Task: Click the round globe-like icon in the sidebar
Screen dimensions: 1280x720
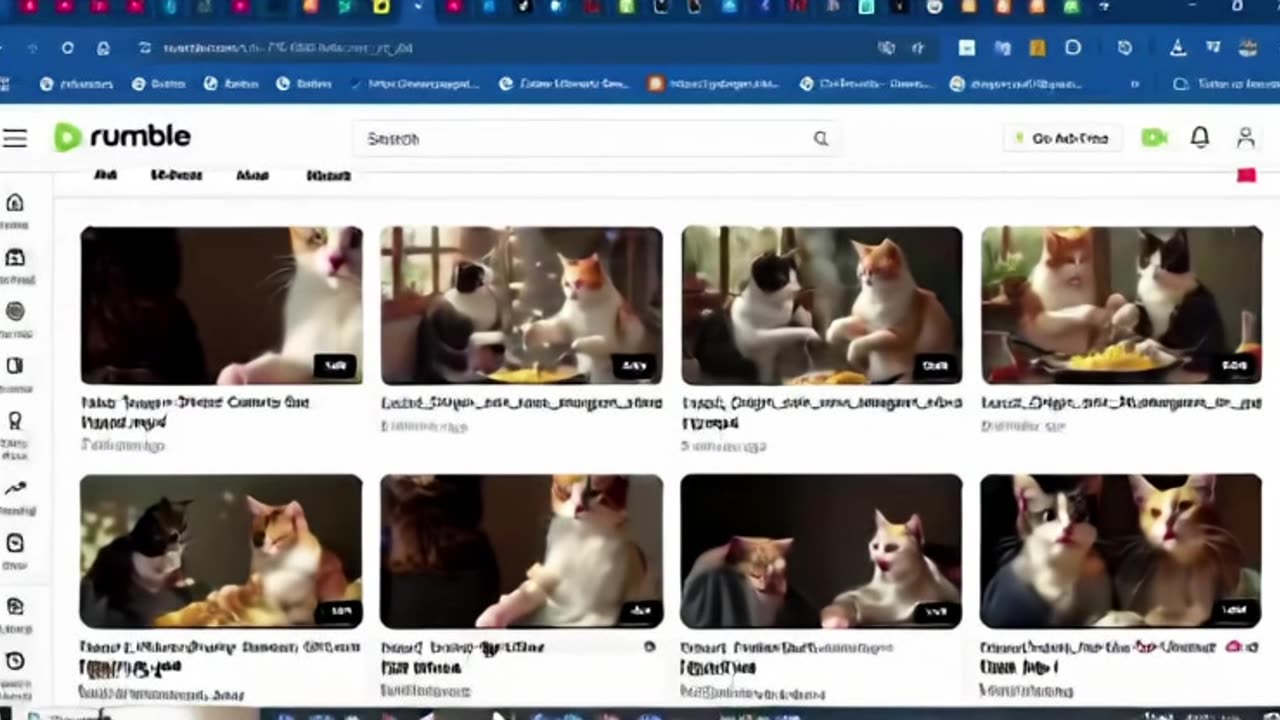Action: point(15,312)
